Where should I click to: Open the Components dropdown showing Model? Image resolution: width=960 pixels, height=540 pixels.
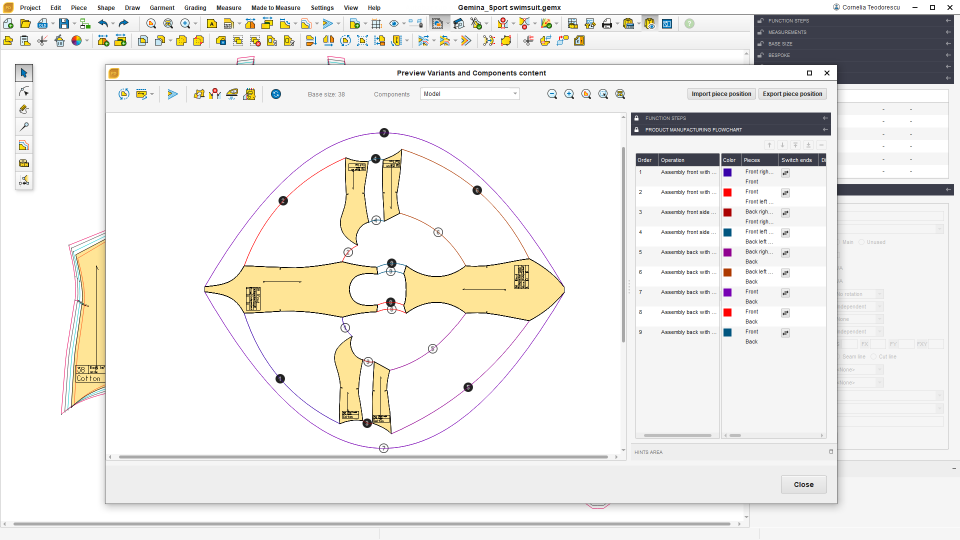(469, 94)
